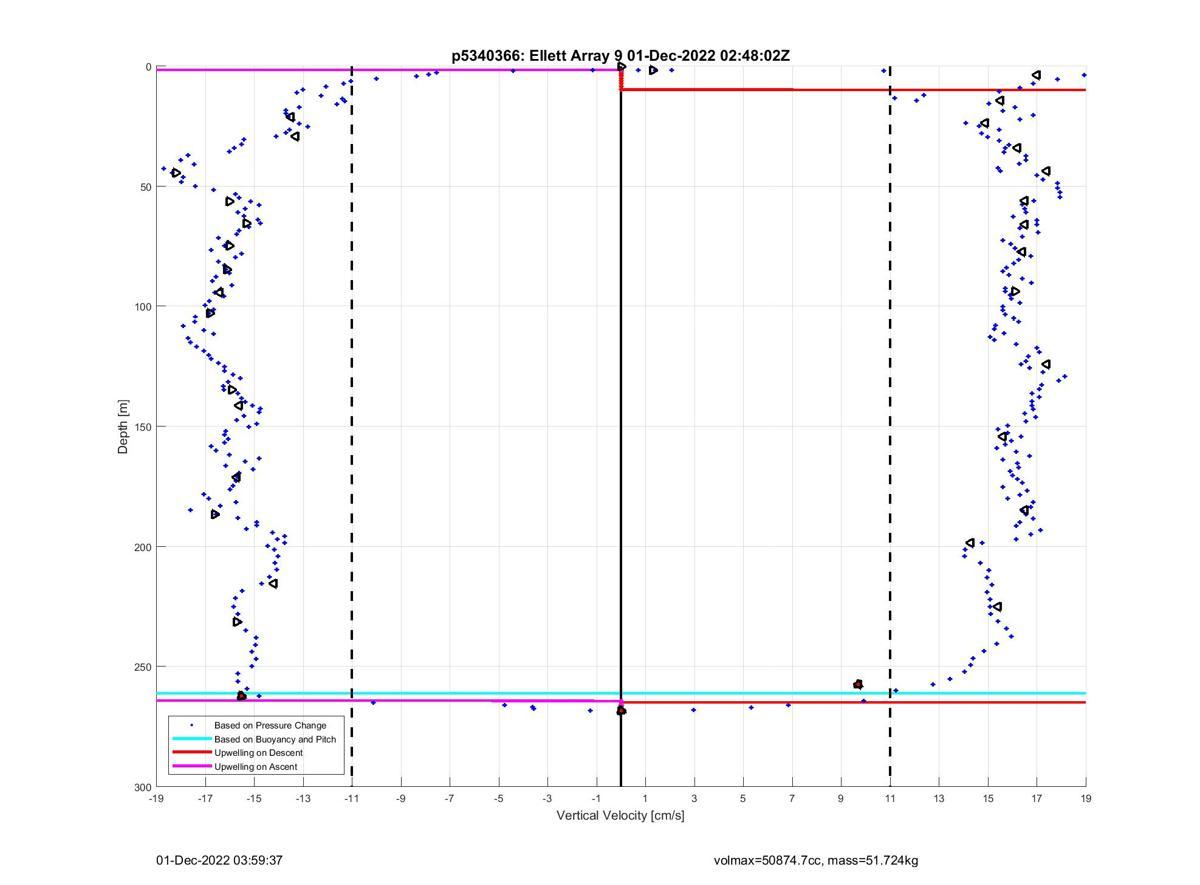Click legend entry "Based on Buoyancy and Pitch"
The height and width of the screenshot is (885, 1200).
tap(275, 739)
